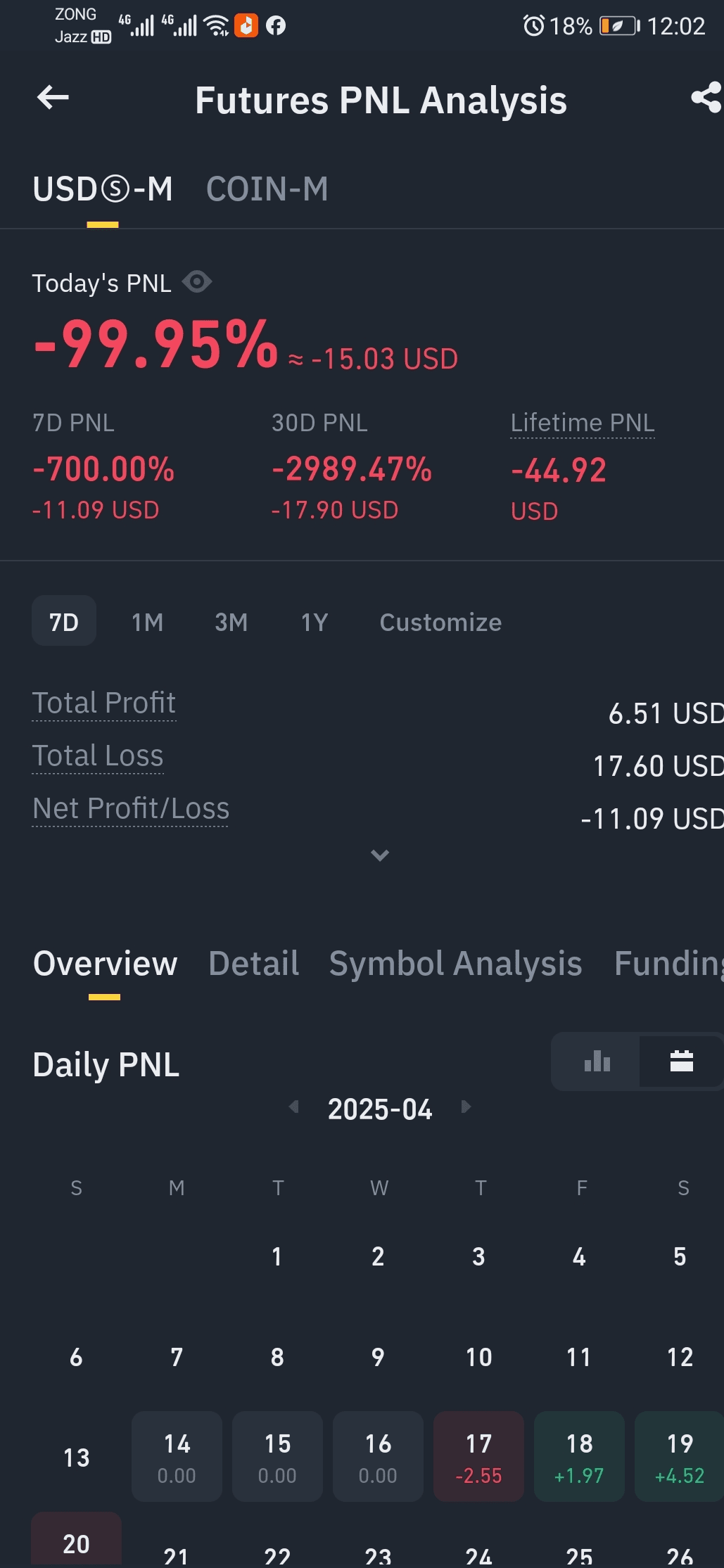
Task: Tap the Lifetime PNL label
Action: point(583,423)
